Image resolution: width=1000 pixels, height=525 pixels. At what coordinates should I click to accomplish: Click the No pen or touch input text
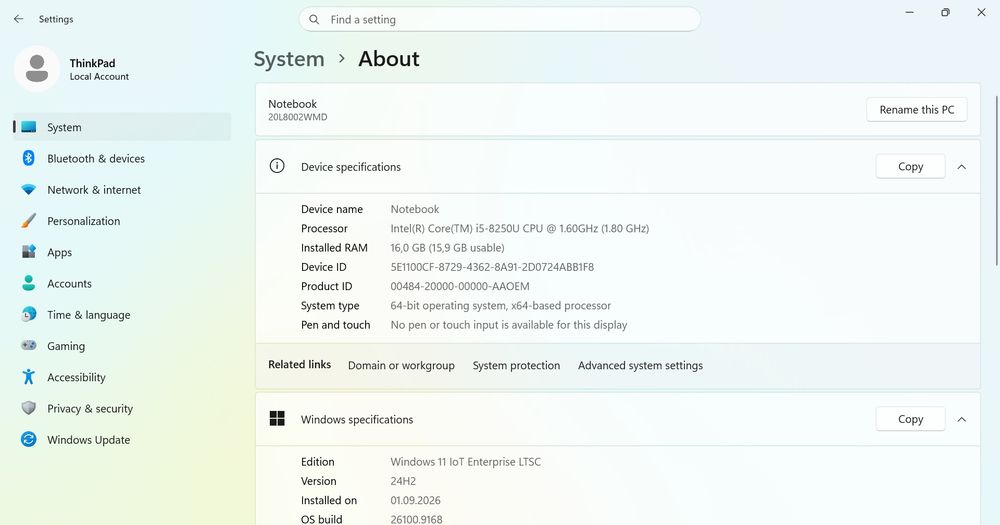click(x=508, y=325)
